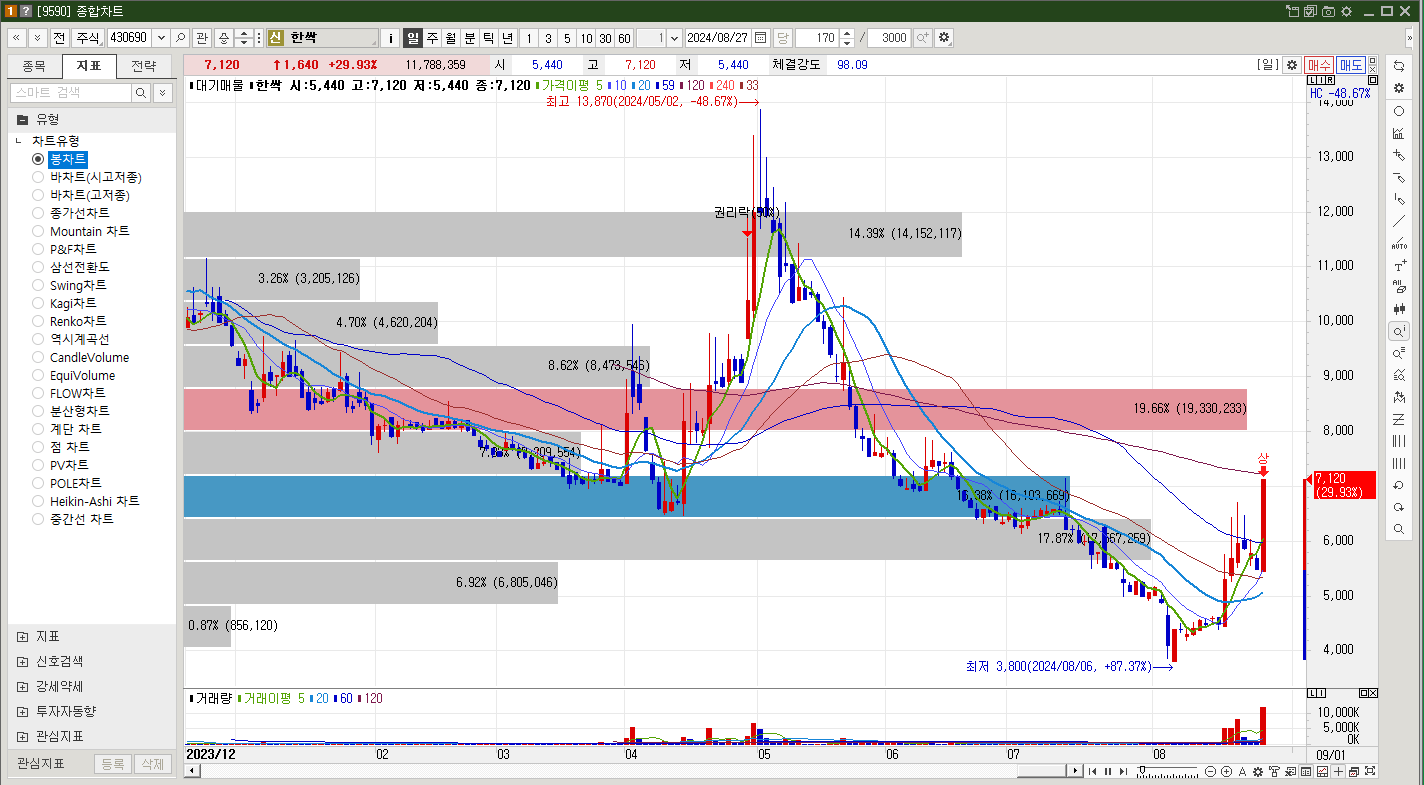Select the 월 monthly period button
The width and height of the screenshot is (1424, 785).
click(x=451, y=38)
